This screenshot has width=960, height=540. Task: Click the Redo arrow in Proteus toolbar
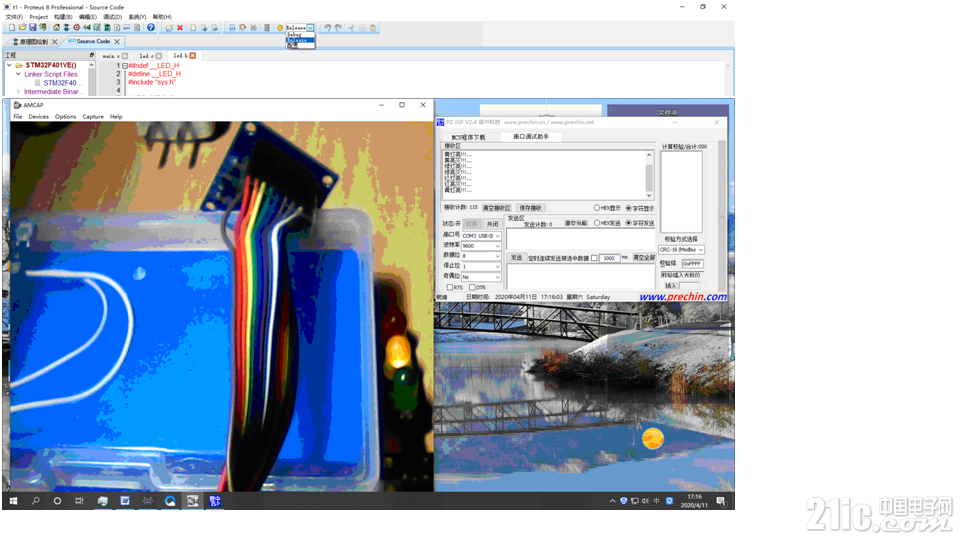[339, 28]
